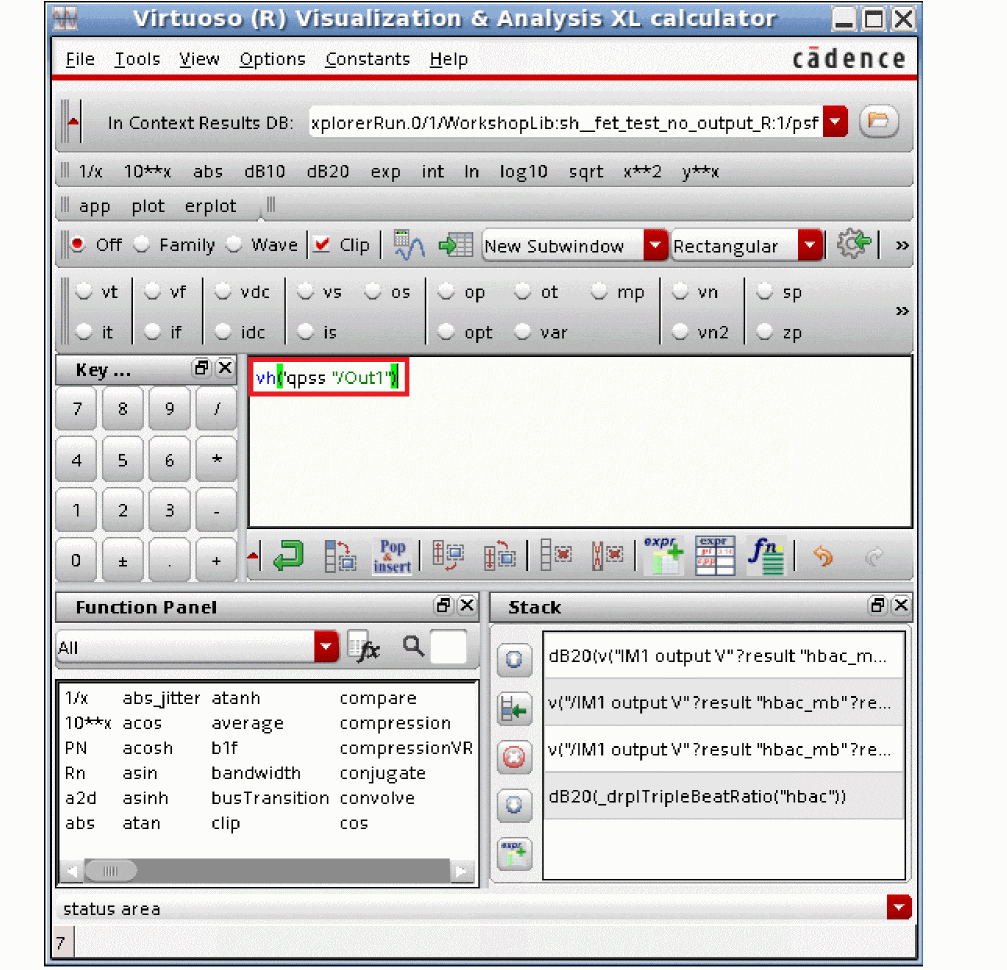The width and height of the screenshot is (1007, 970).
Task: Select the dB20(_drplTripleBeatRatio("hbac")) stack entry
Action: (x=723, y=796)
